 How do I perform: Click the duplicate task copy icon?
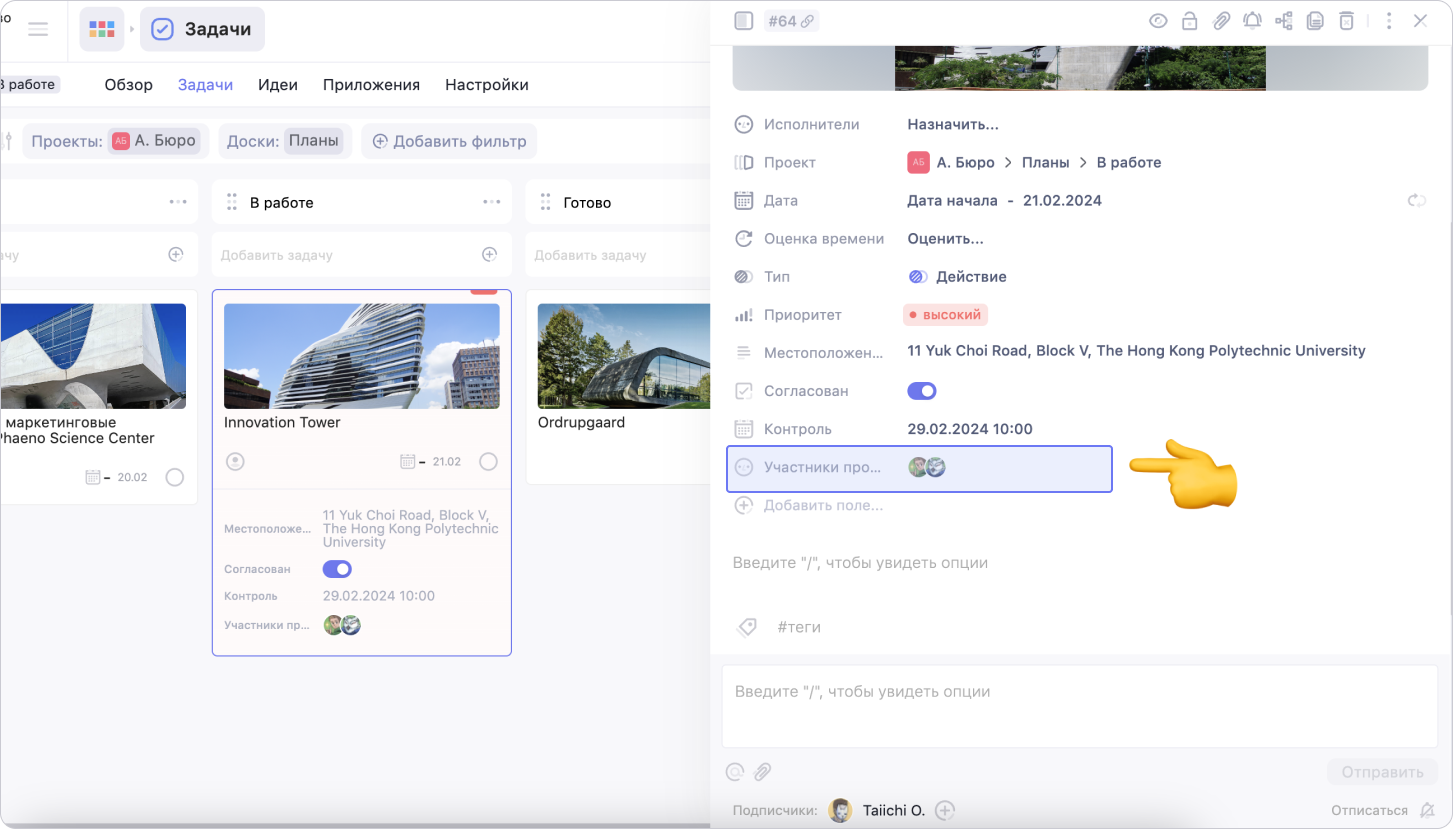tap(1315, 20)
